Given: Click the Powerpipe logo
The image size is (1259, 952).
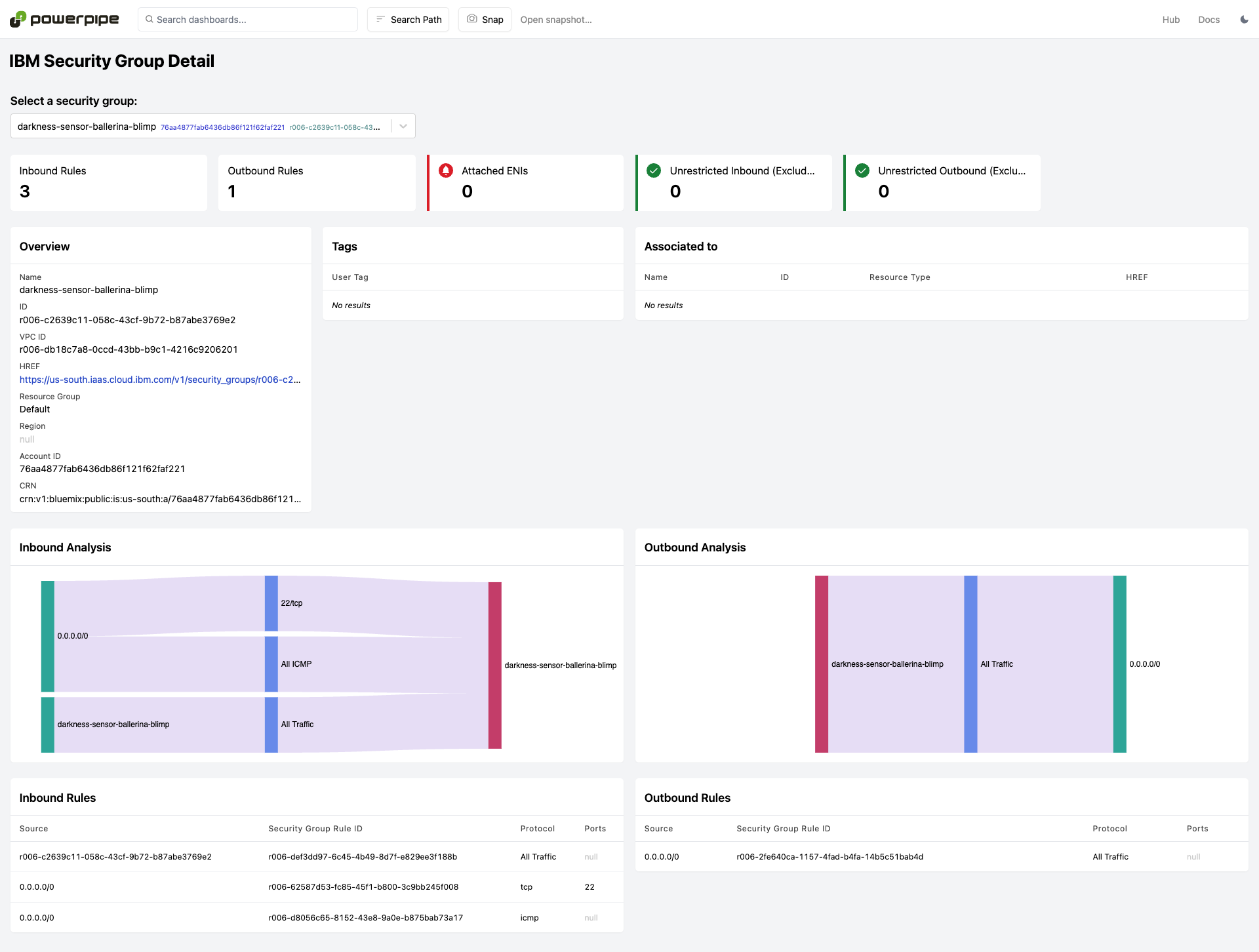Looking at the screenshot, I should [64, 19].
